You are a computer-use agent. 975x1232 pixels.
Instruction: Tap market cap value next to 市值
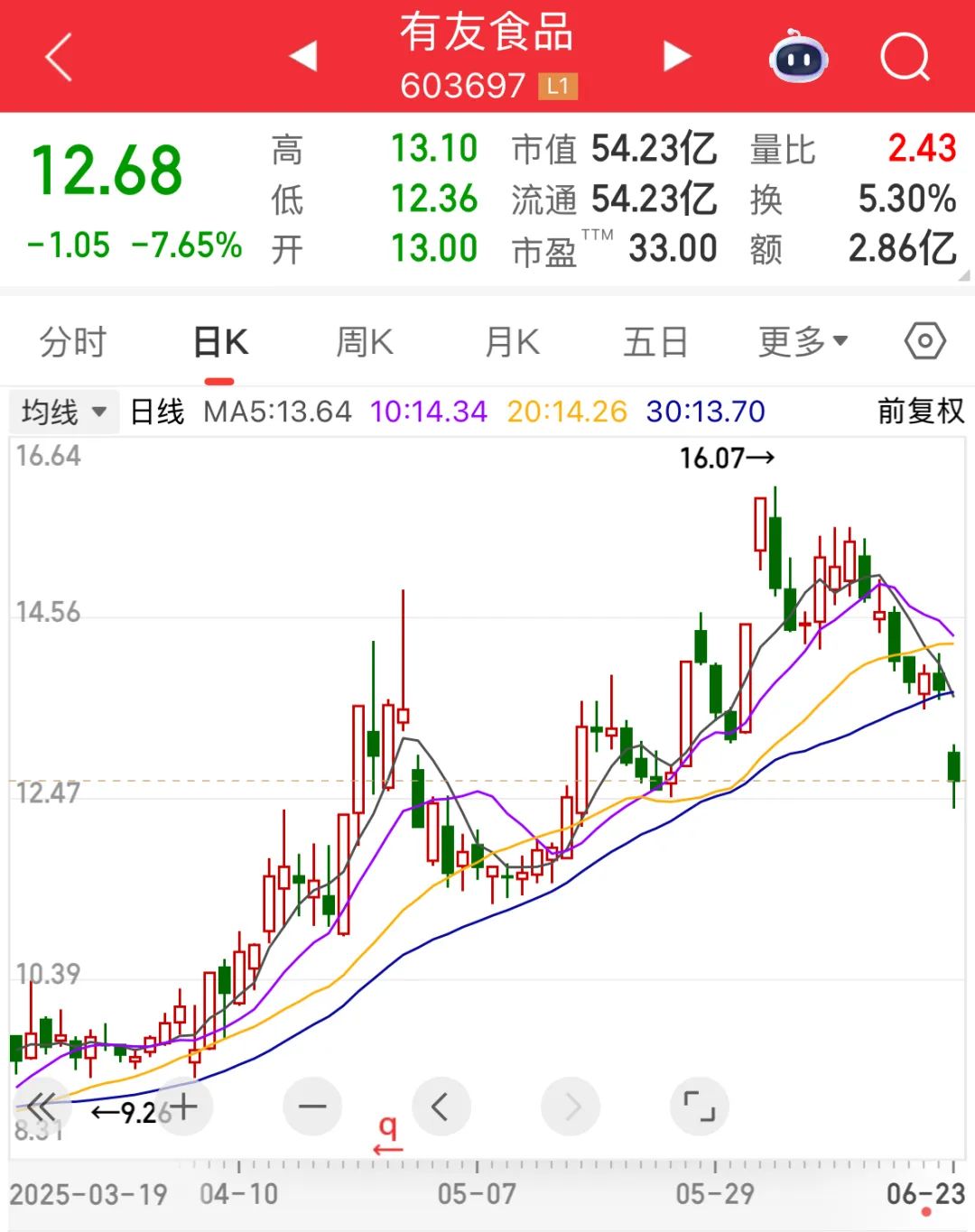coord(655,148)
